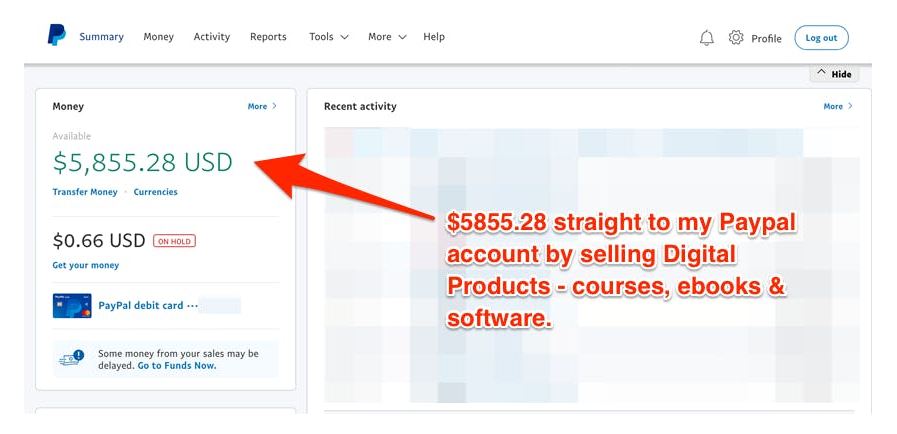
Task: Click the Available label
Action: click(72, 136)
